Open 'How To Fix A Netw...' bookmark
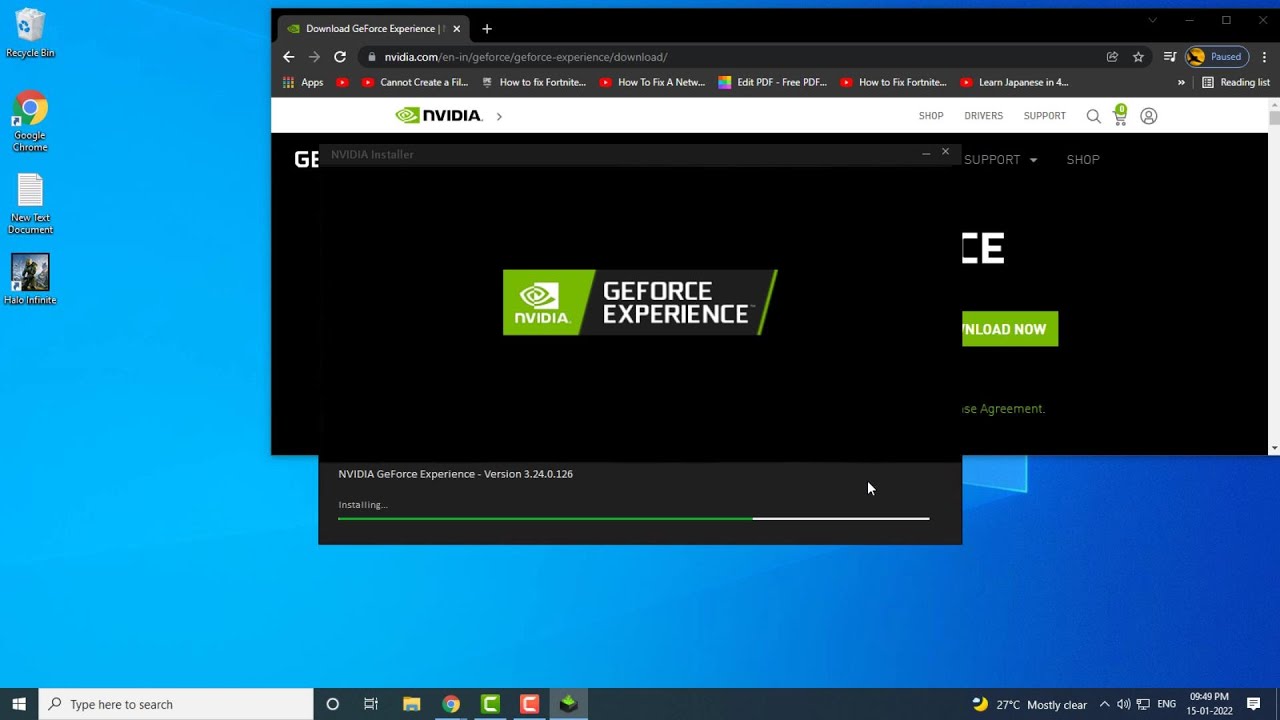The height and width of the screenshot is (720, 1280). [652, 83]
